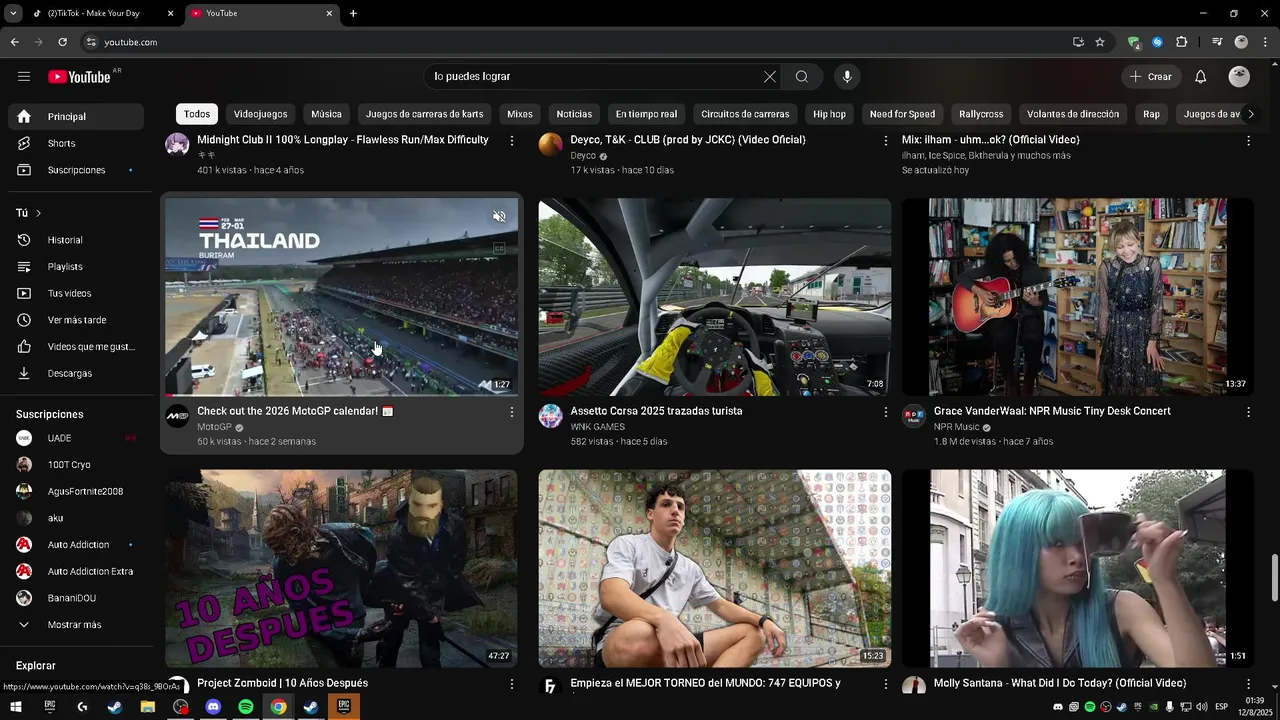Select the Todos filter chip
Screen dimensions: 1280x720
click(x=197, y=114)
